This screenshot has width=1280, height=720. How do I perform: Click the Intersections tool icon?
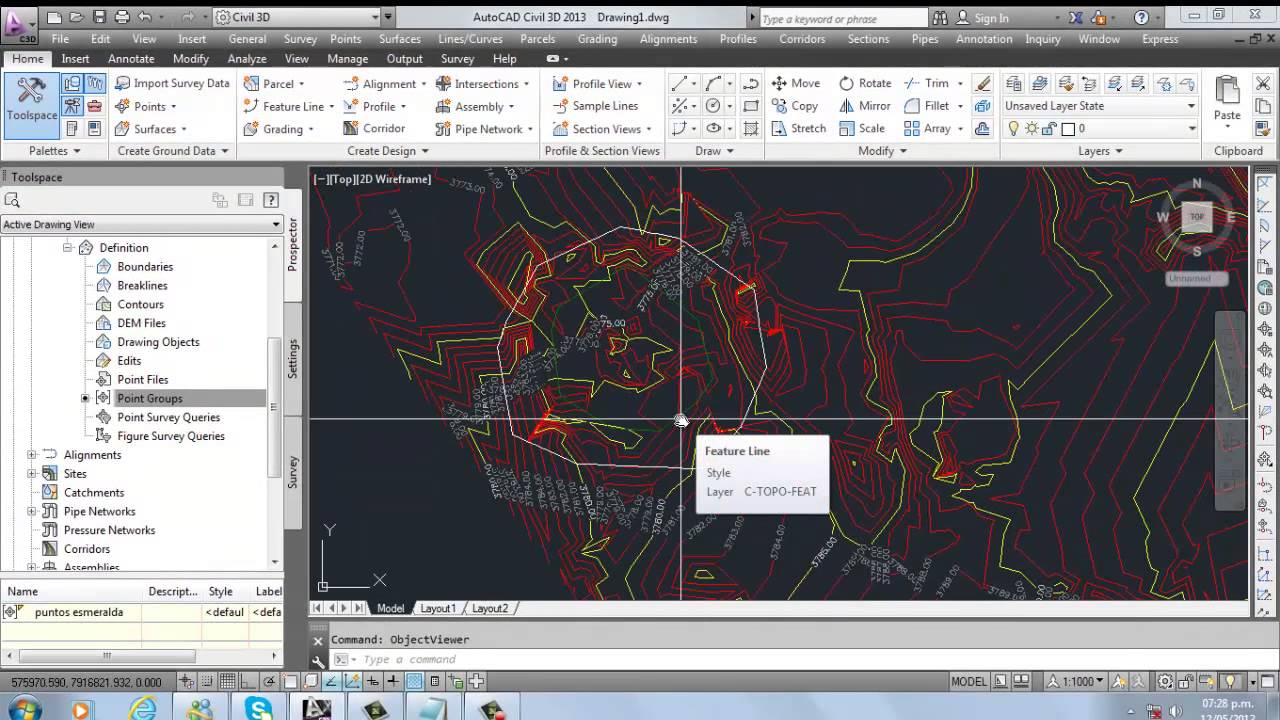coord(443,83)
